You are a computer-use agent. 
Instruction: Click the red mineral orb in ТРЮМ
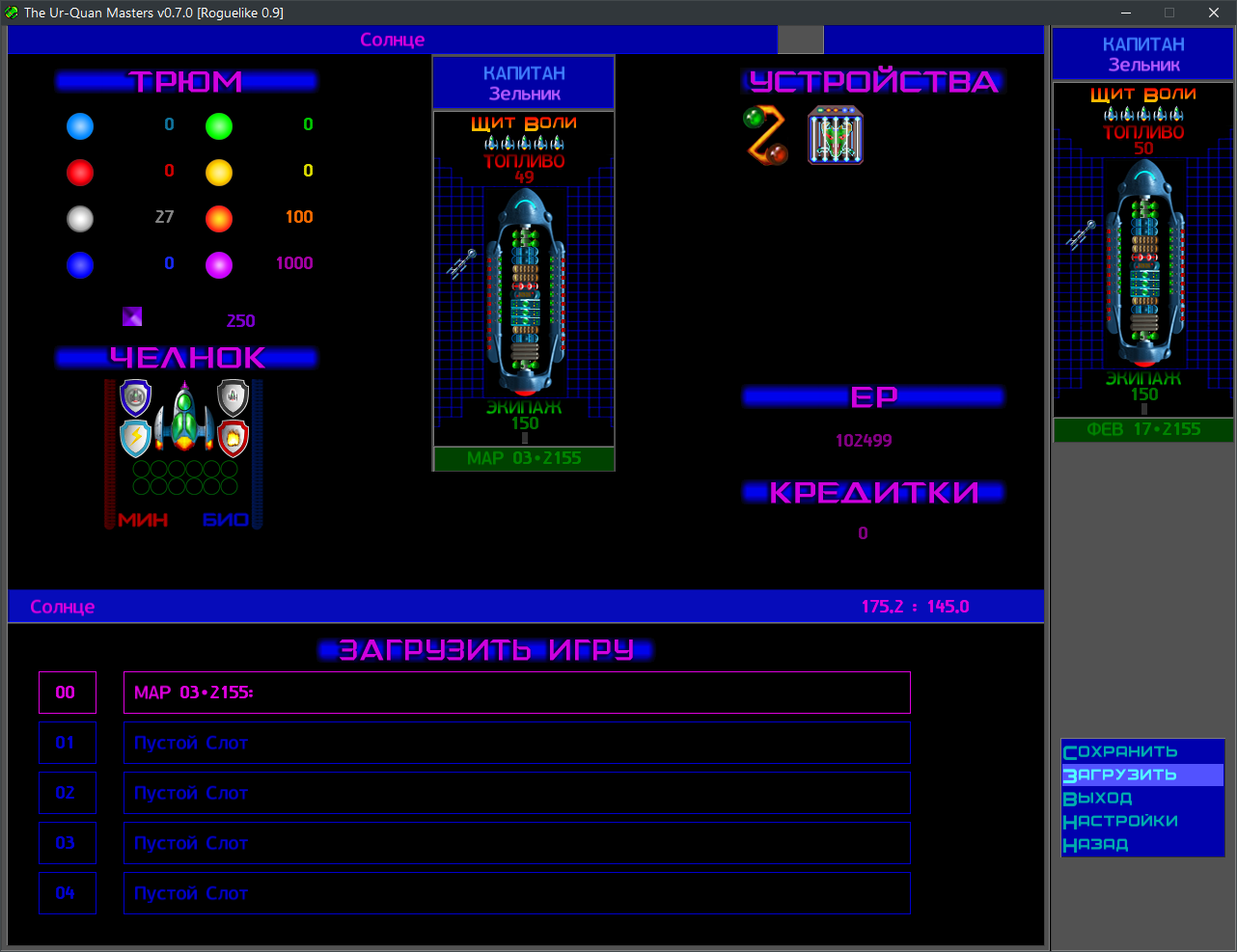click(x=80, y=173)
